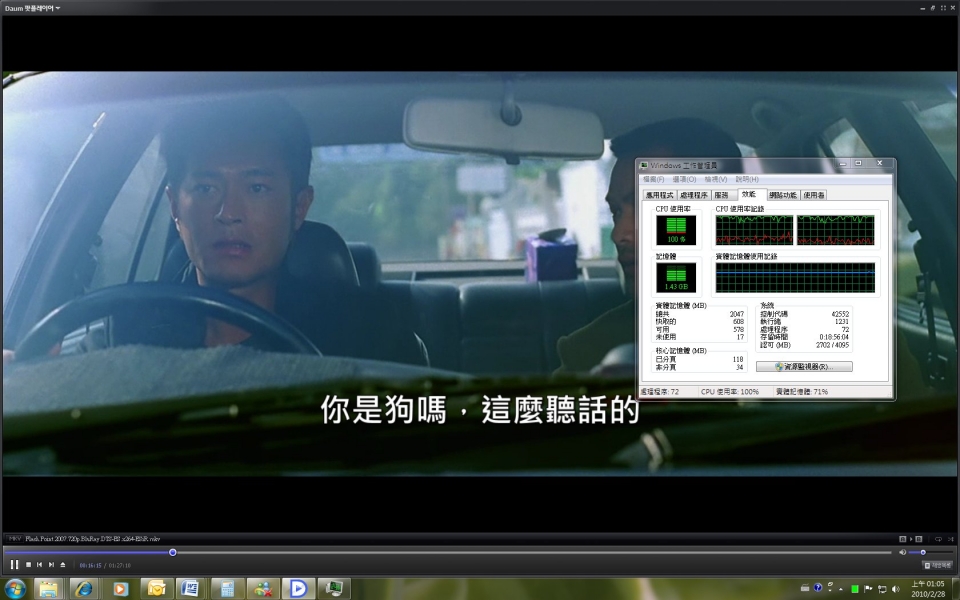Screen dimensions: 960x600
Task: Open Microsoft Word from taskbar
Action: point(191,589)
